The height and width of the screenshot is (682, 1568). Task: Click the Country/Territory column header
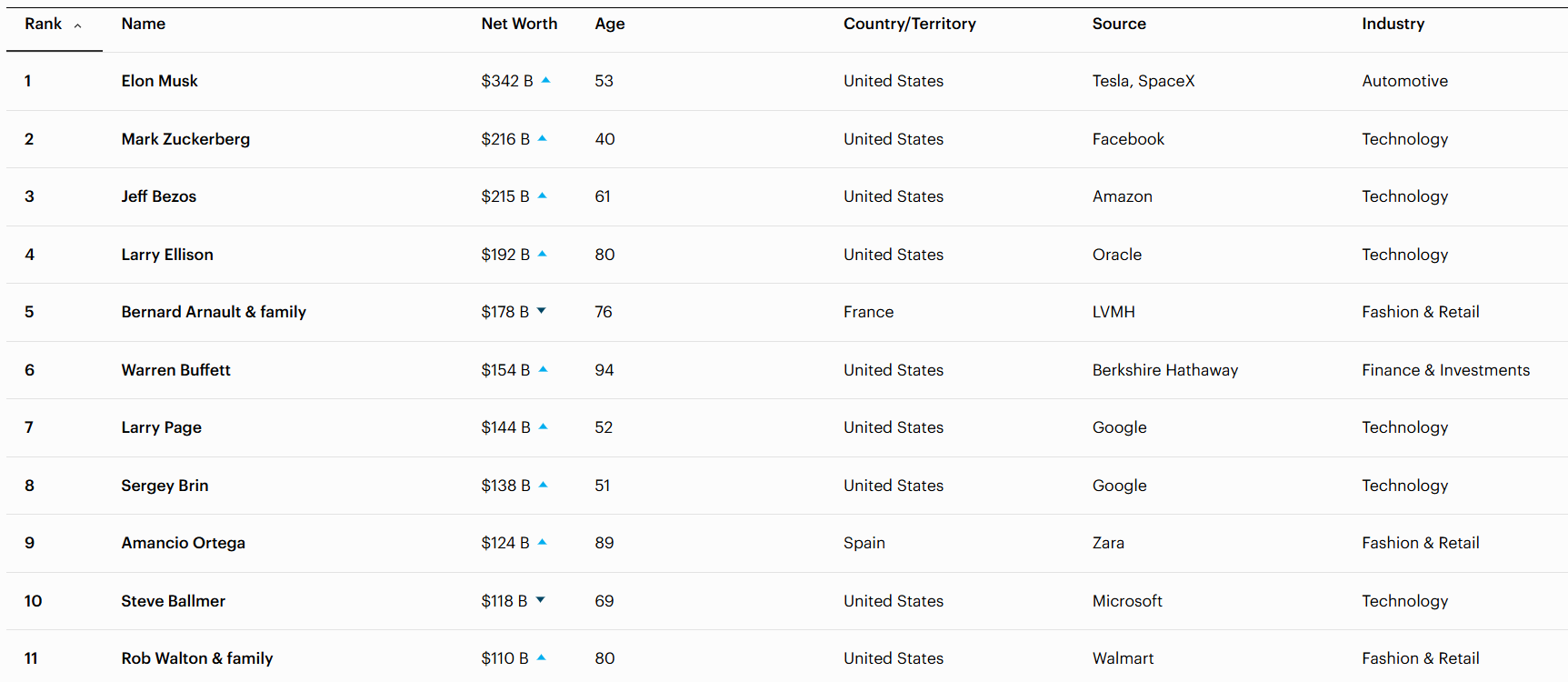pyautogui.click(x=909, y=24)
